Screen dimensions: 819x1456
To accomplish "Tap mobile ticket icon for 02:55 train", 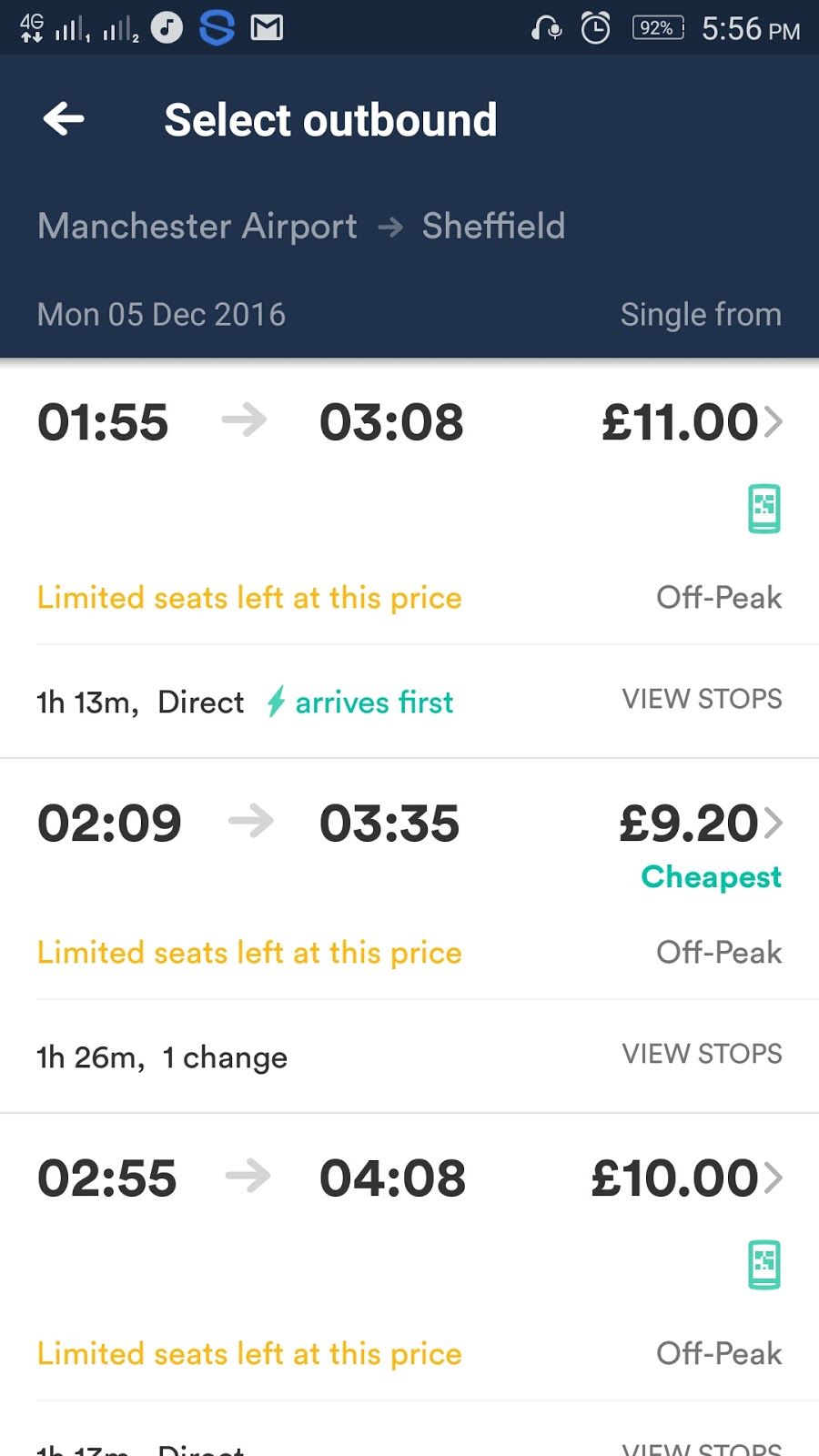I will coord(764,1264).
